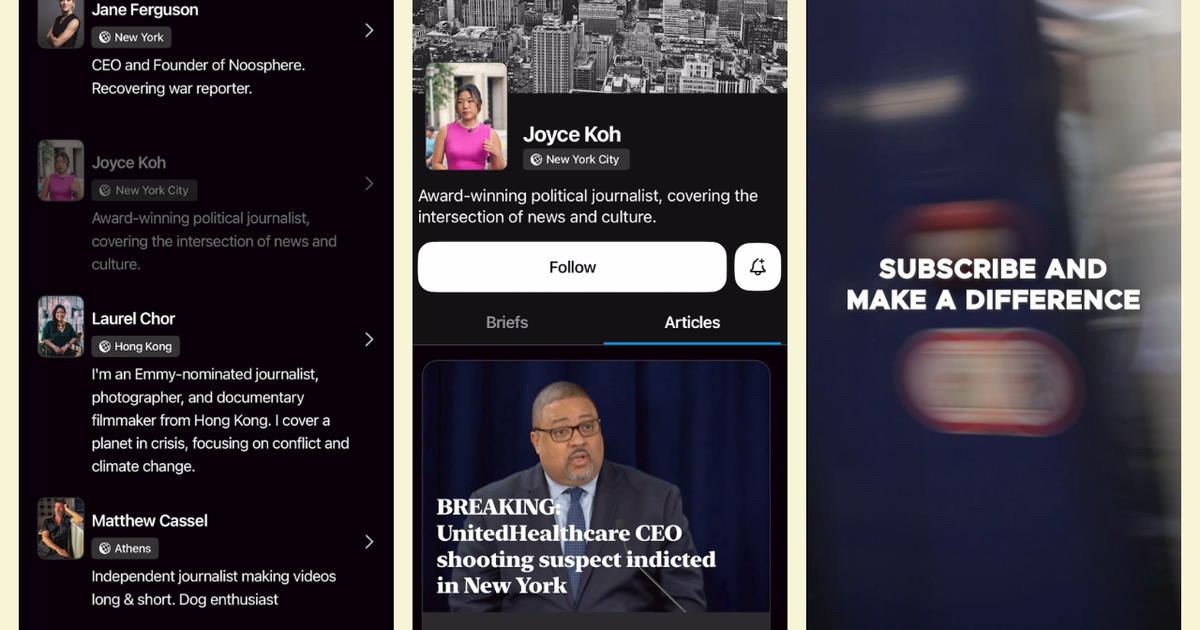
Task: Click the New York City tag on Joyce Koh's profile
Action: point(576,159)
